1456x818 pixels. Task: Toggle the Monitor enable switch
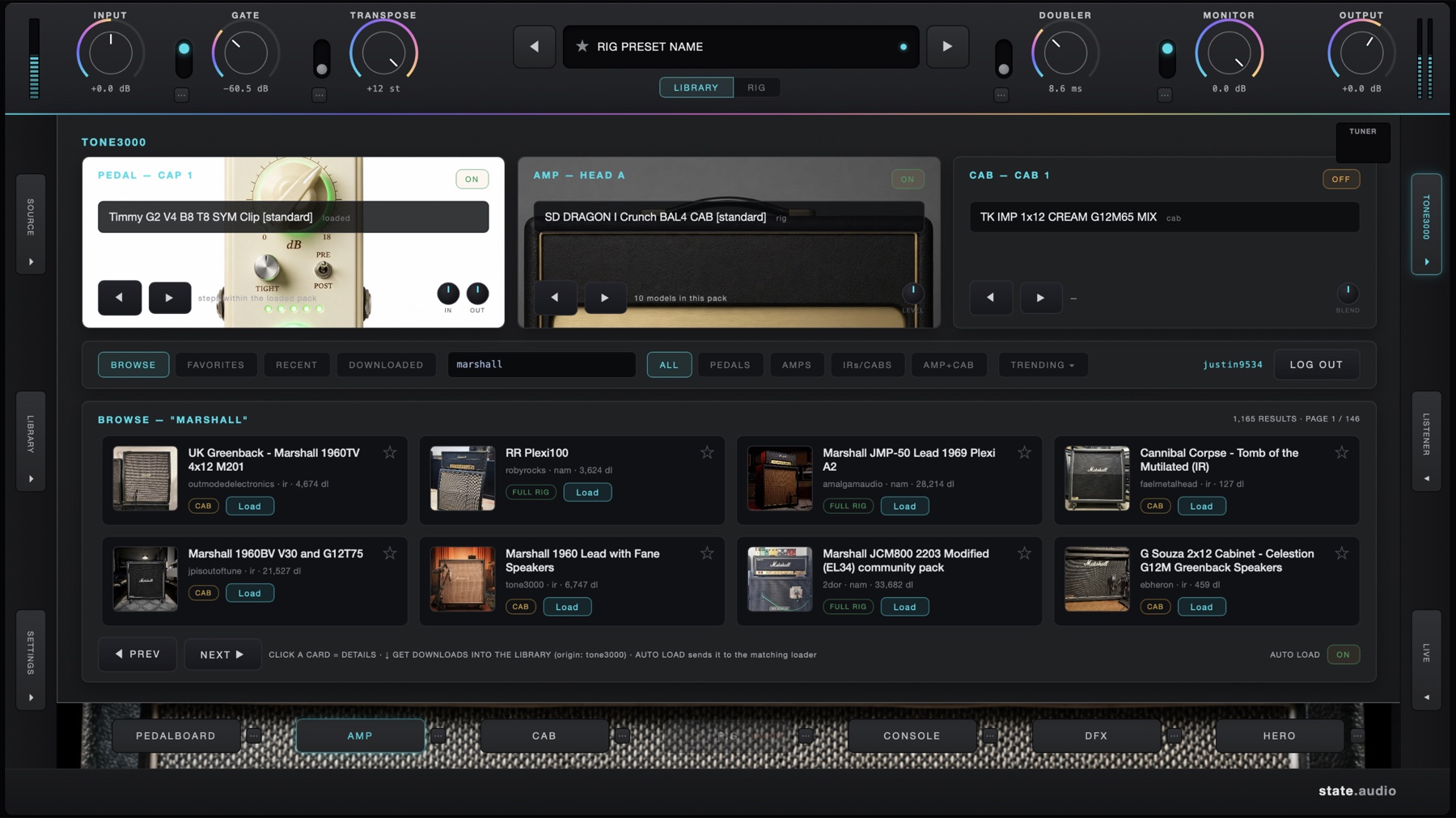1167,58
